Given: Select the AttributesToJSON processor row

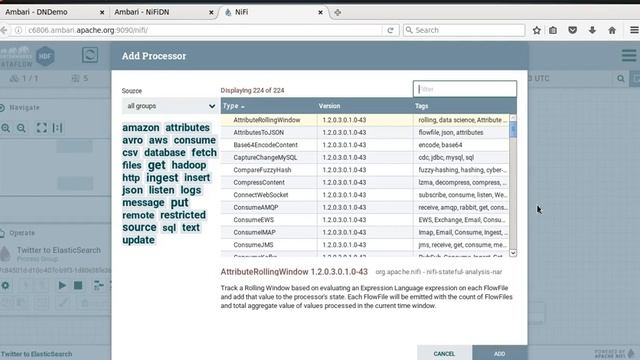Looking at the screenshot, I should 364,133.
